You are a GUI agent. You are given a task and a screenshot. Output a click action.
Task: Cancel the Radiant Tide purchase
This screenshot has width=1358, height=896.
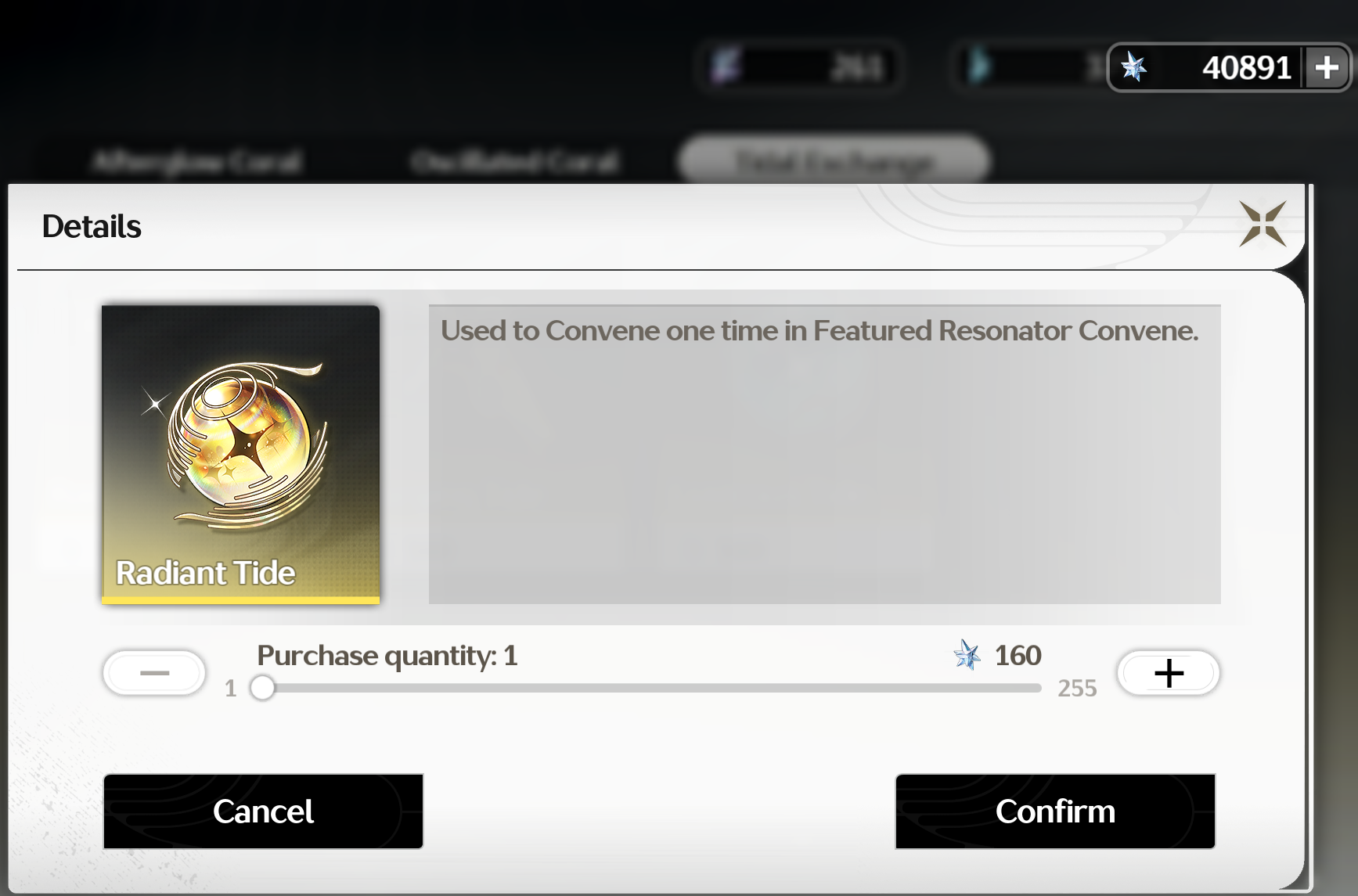(263, 811)
